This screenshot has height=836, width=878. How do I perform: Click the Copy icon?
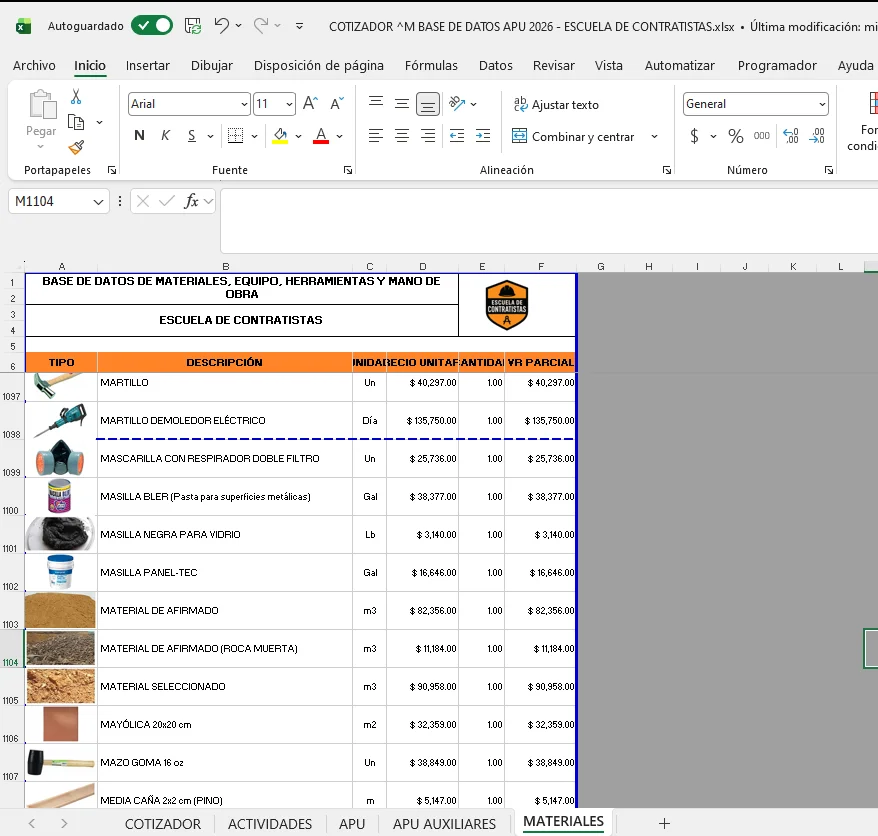[76, 122]
